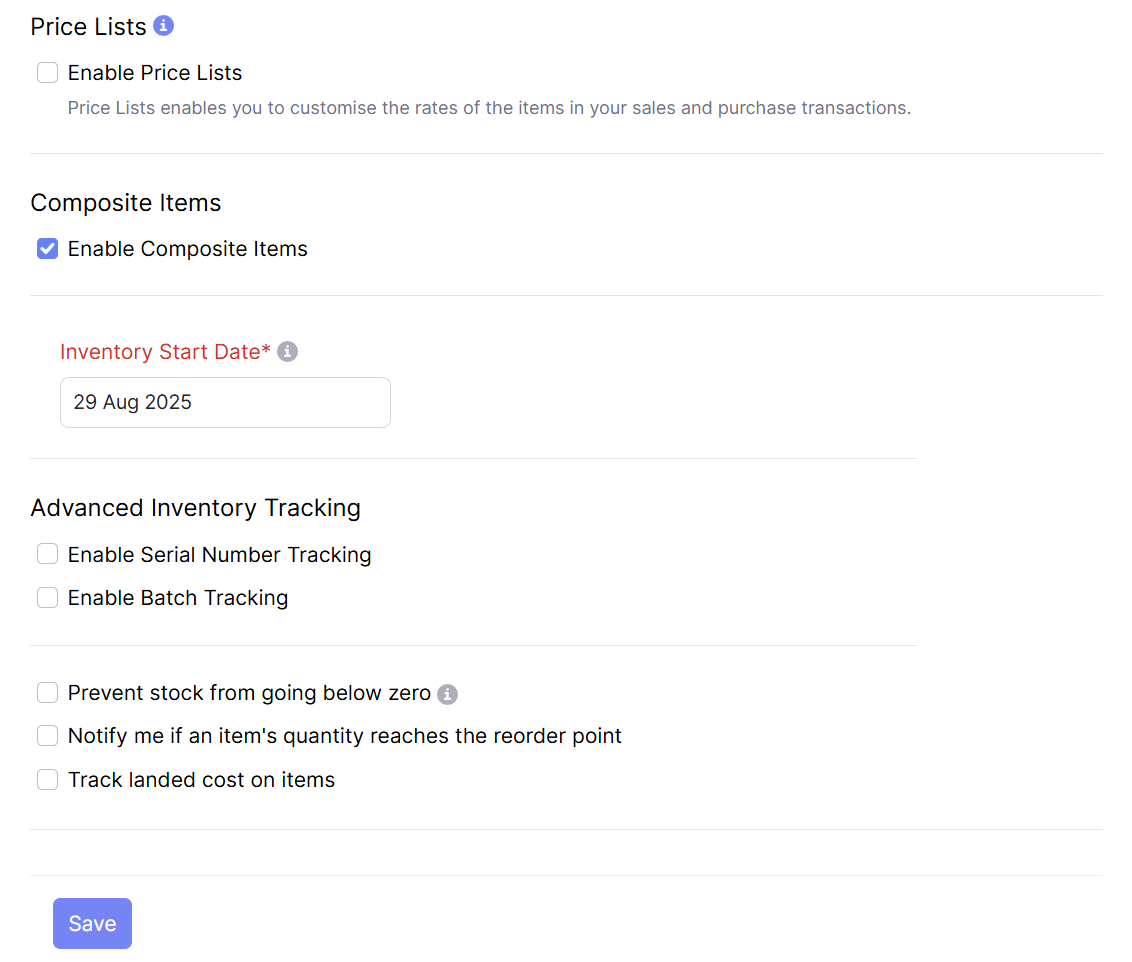Tick the reorder point notification checkbox
This screenshot has width=1132, height=962.
(x=47, y=736)
